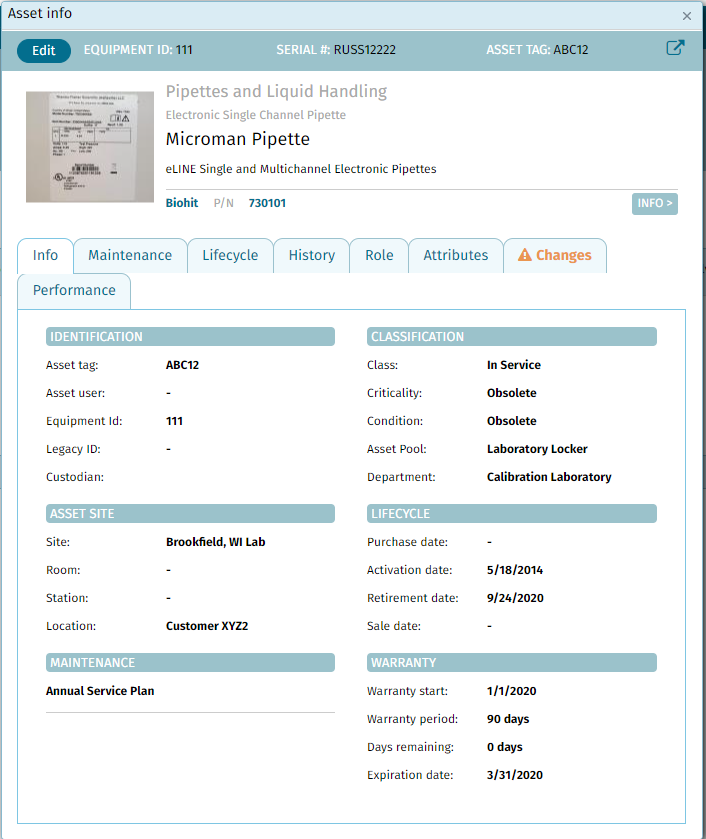Click the Purchase date label
Viewport: 706px width, 839px height.
tap(407, 542)
